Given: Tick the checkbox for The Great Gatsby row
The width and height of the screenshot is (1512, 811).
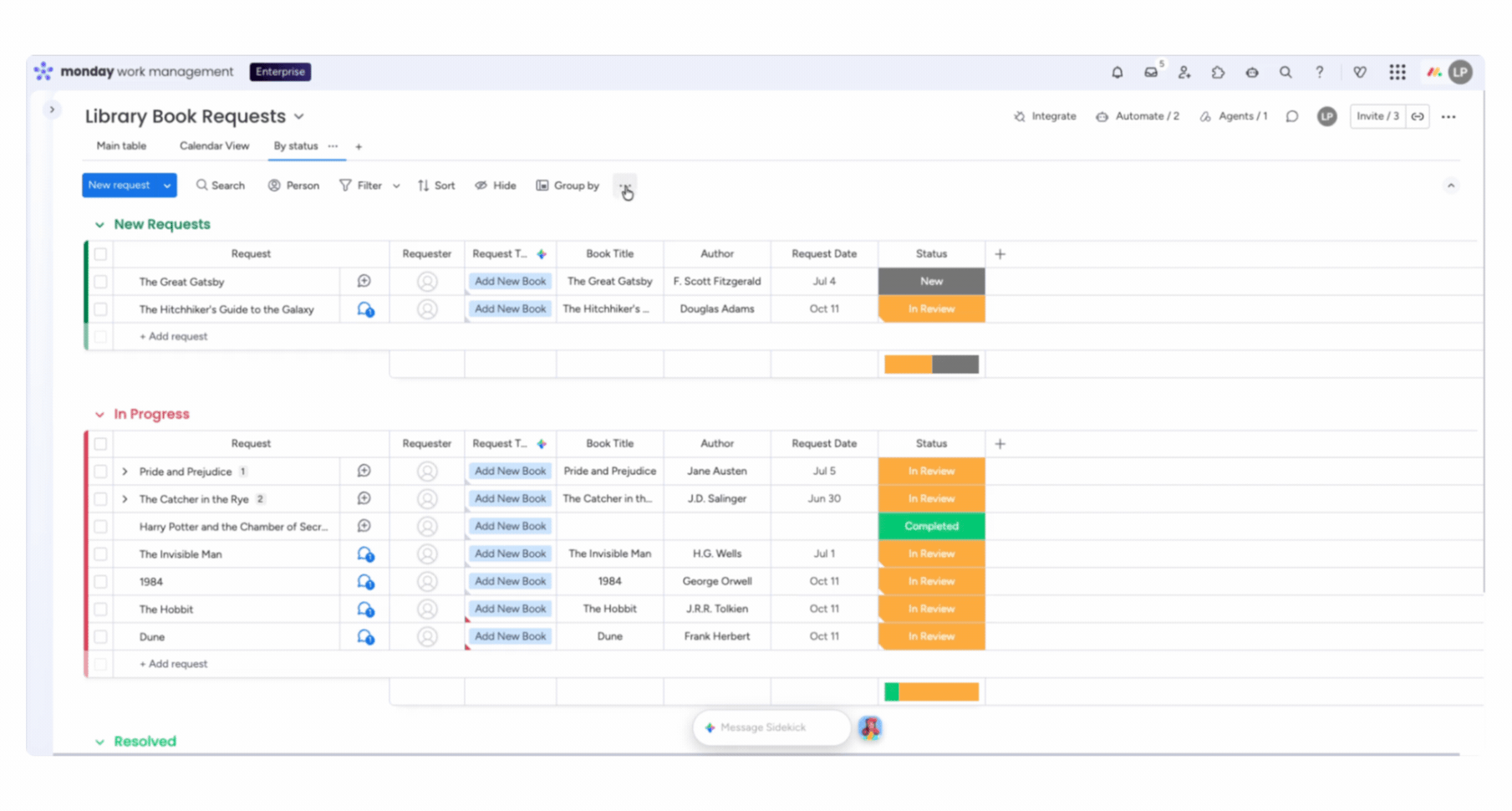Looking at the screenshot, I should click(x=100, y=283).
